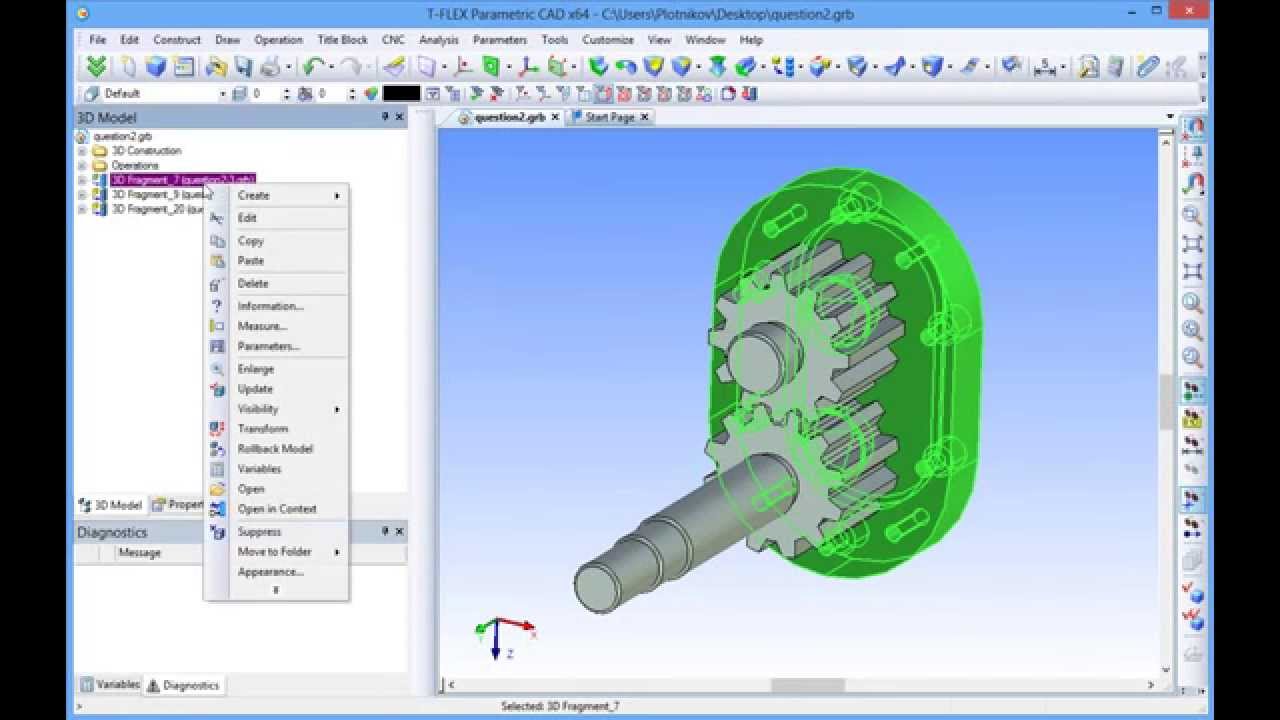
Task: Open the Create submenu in context menu
Action: click(x=289, y=195)
